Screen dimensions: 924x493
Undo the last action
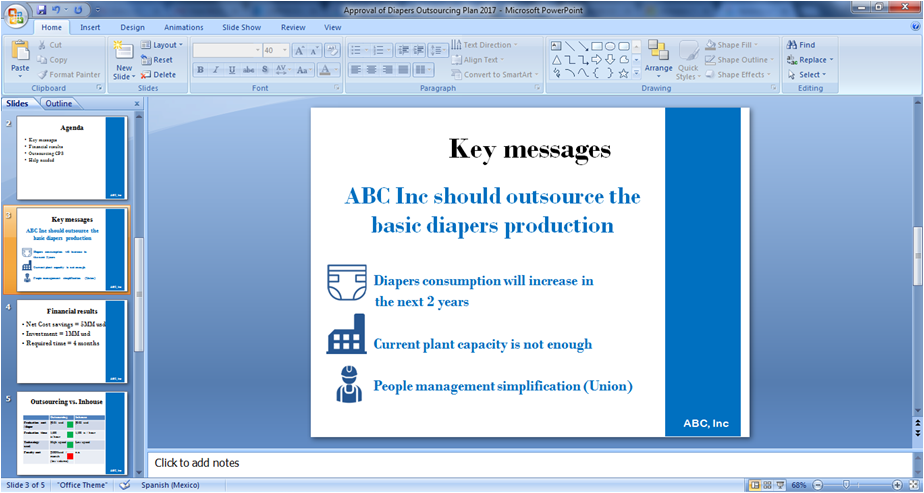point(57,10)
